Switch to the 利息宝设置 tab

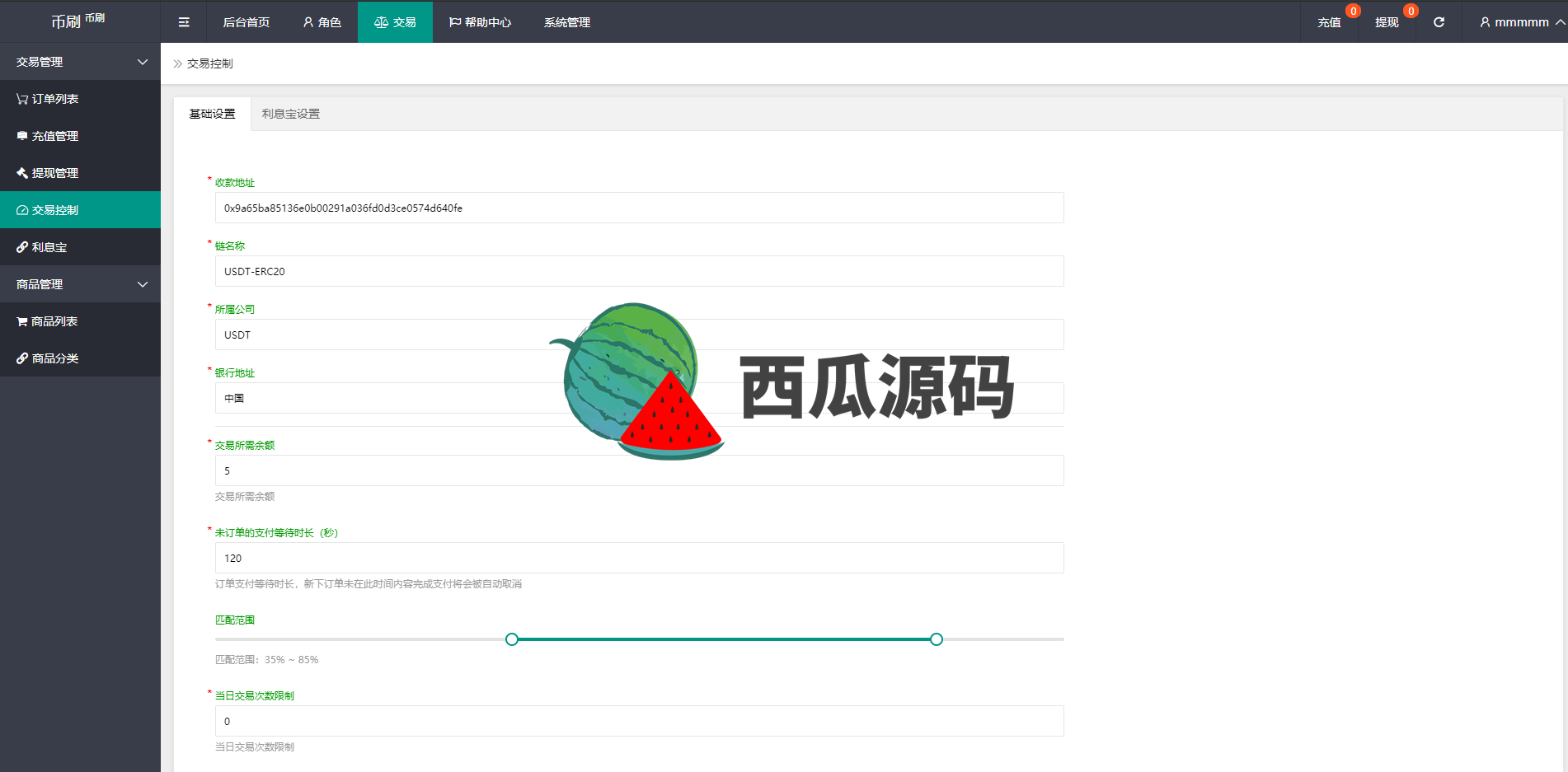tap(291, 114)
